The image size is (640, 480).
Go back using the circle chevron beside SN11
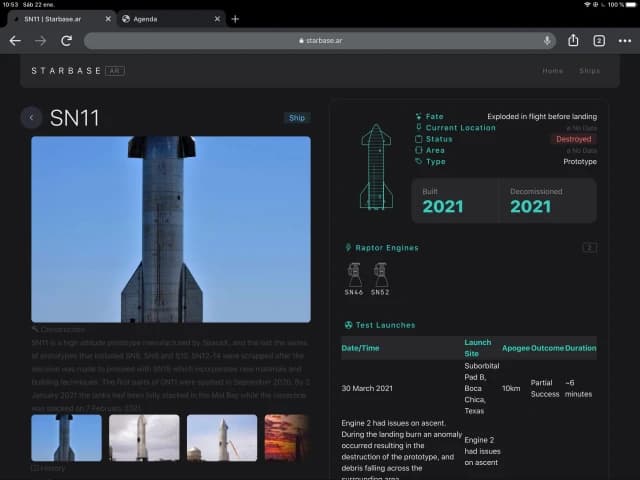tap(31, 118)
